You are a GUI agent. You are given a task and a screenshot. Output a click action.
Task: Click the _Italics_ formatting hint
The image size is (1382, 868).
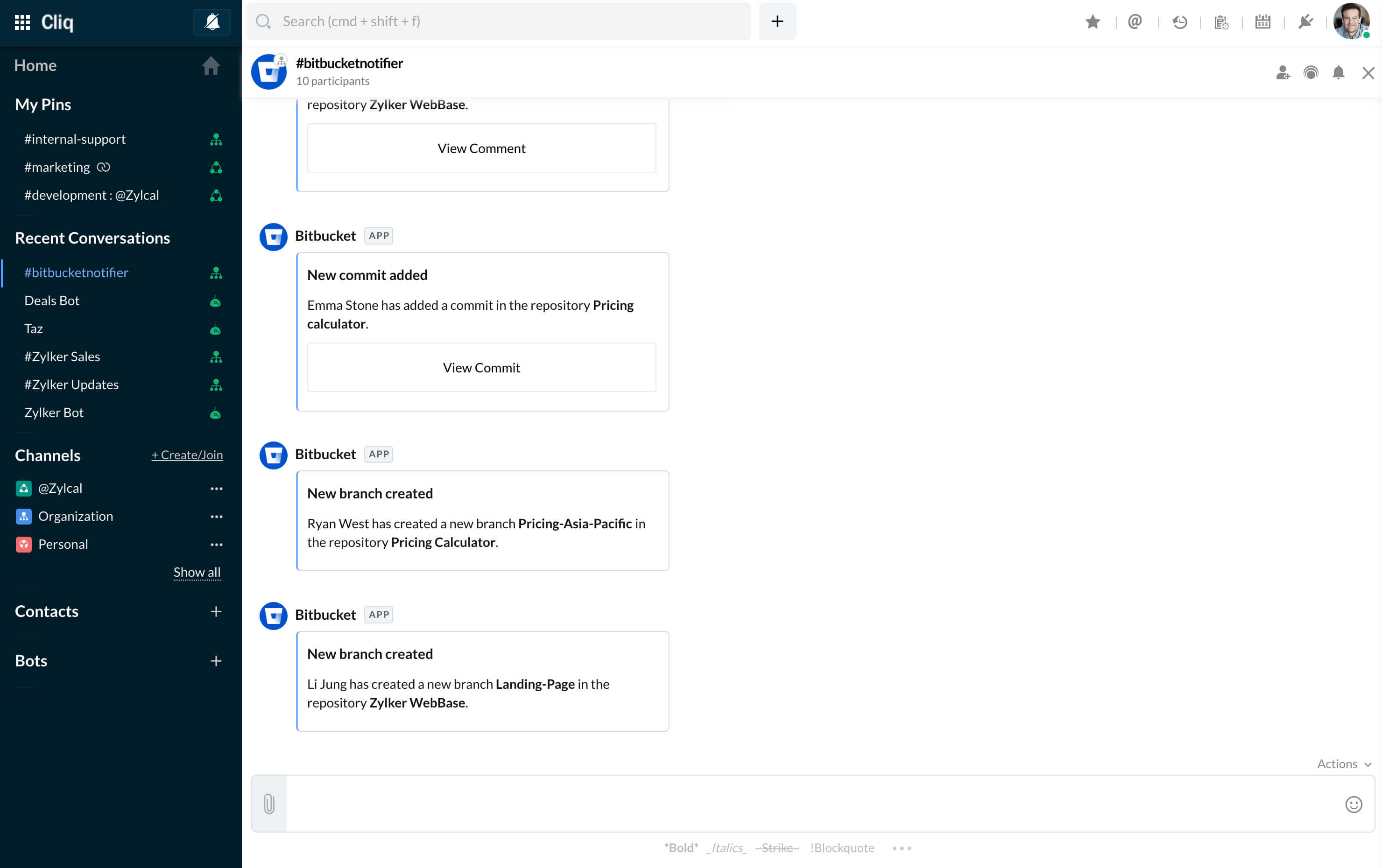click(726, 848)
